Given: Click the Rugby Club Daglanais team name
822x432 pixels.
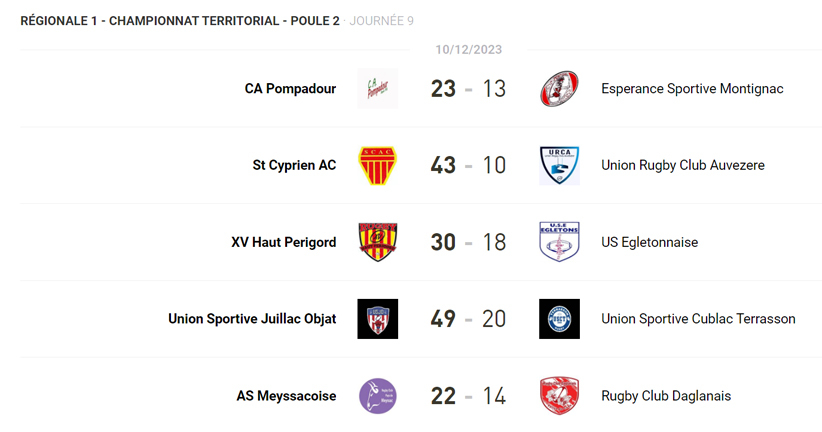Looking at the screenshot, I should pyautogui.click(x=666, y=396).
